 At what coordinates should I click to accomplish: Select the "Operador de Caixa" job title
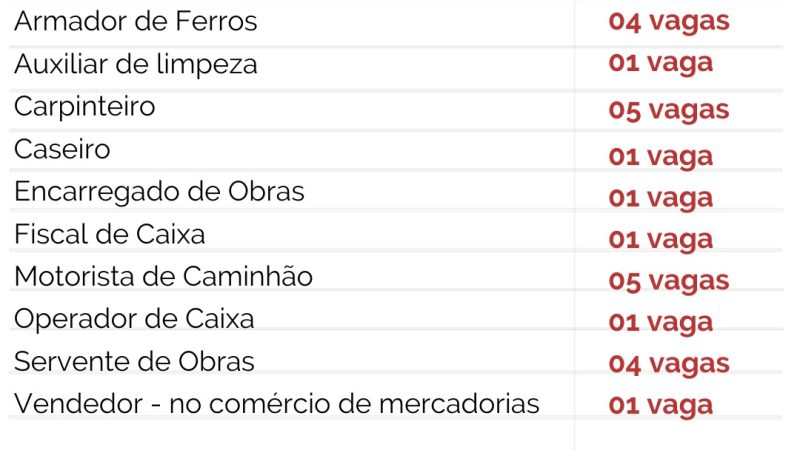click(134, 320)
